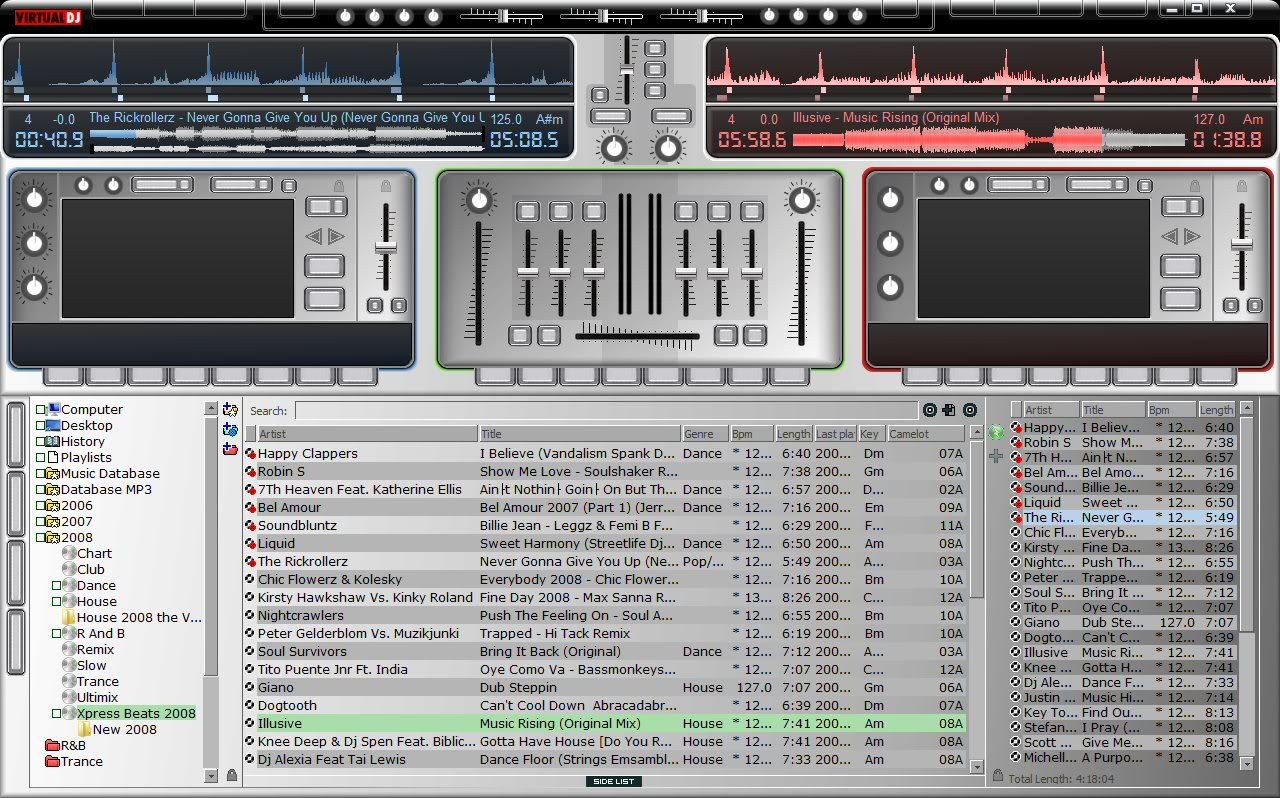Select the Giano Dub Steppin track

(605, 688)
